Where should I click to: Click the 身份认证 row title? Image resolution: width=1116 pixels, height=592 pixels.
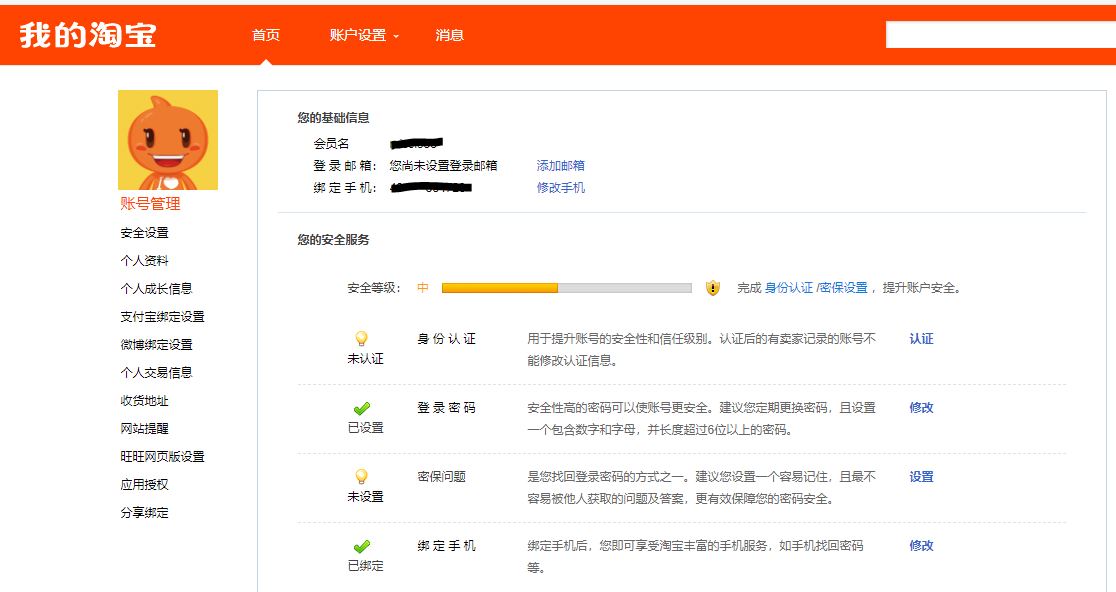(x=446, y=339)
